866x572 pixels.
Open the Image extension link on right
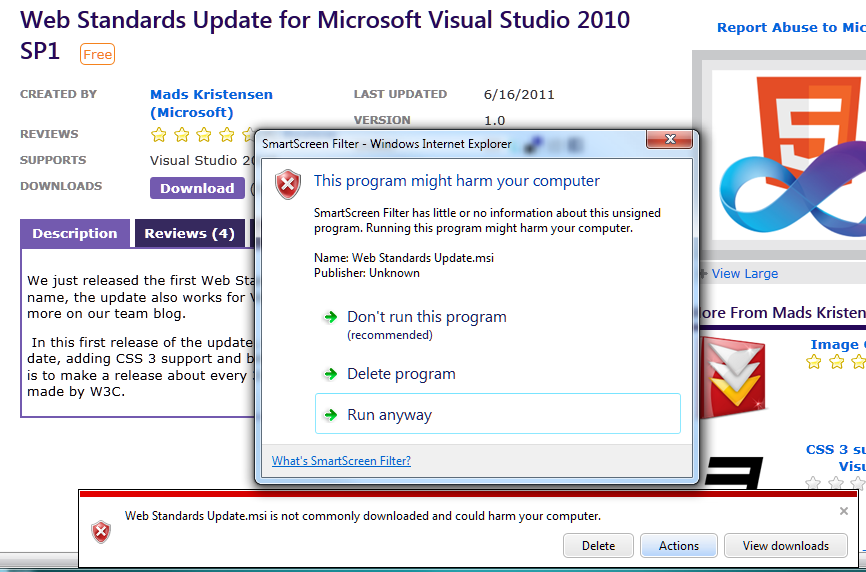tap(838, 345)
